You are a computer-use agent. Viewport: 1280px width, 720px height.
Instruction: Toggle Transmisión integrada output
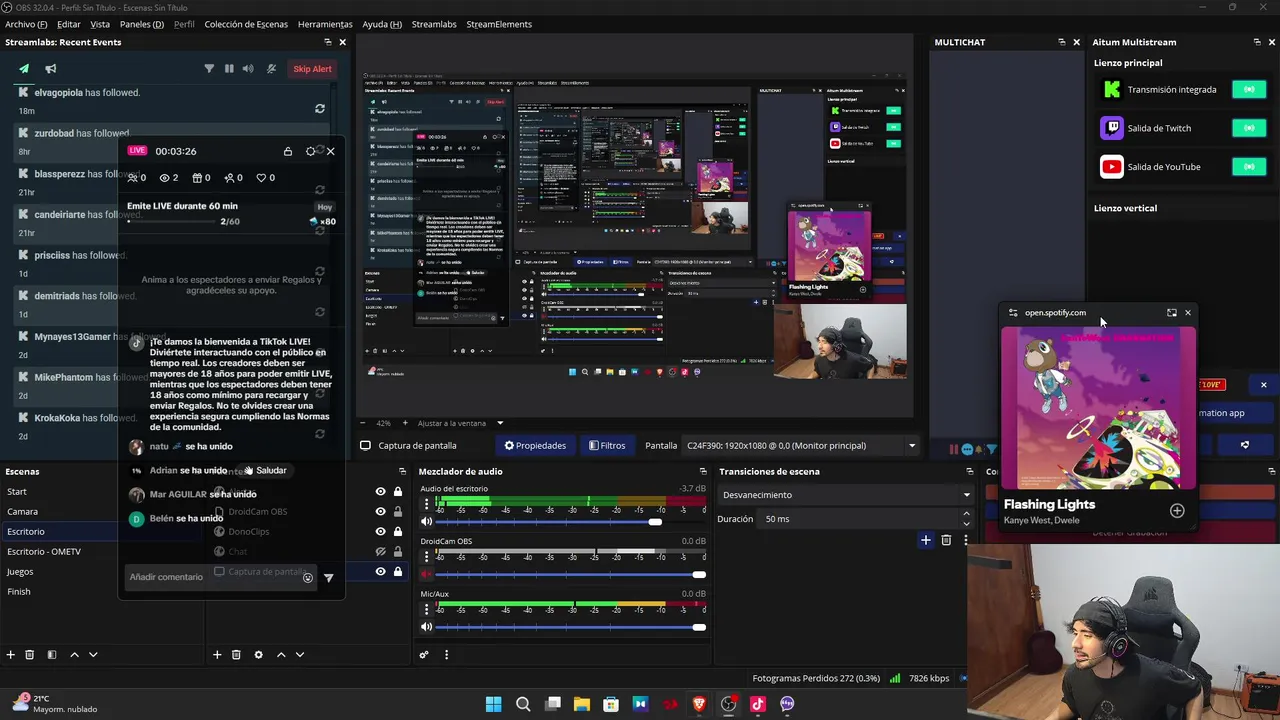tap(1249, 89)
